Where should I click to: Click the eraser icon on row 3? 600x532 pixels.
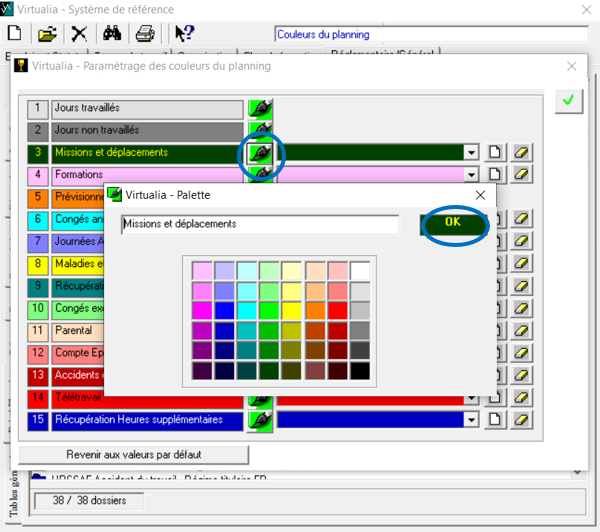(521, 153)
